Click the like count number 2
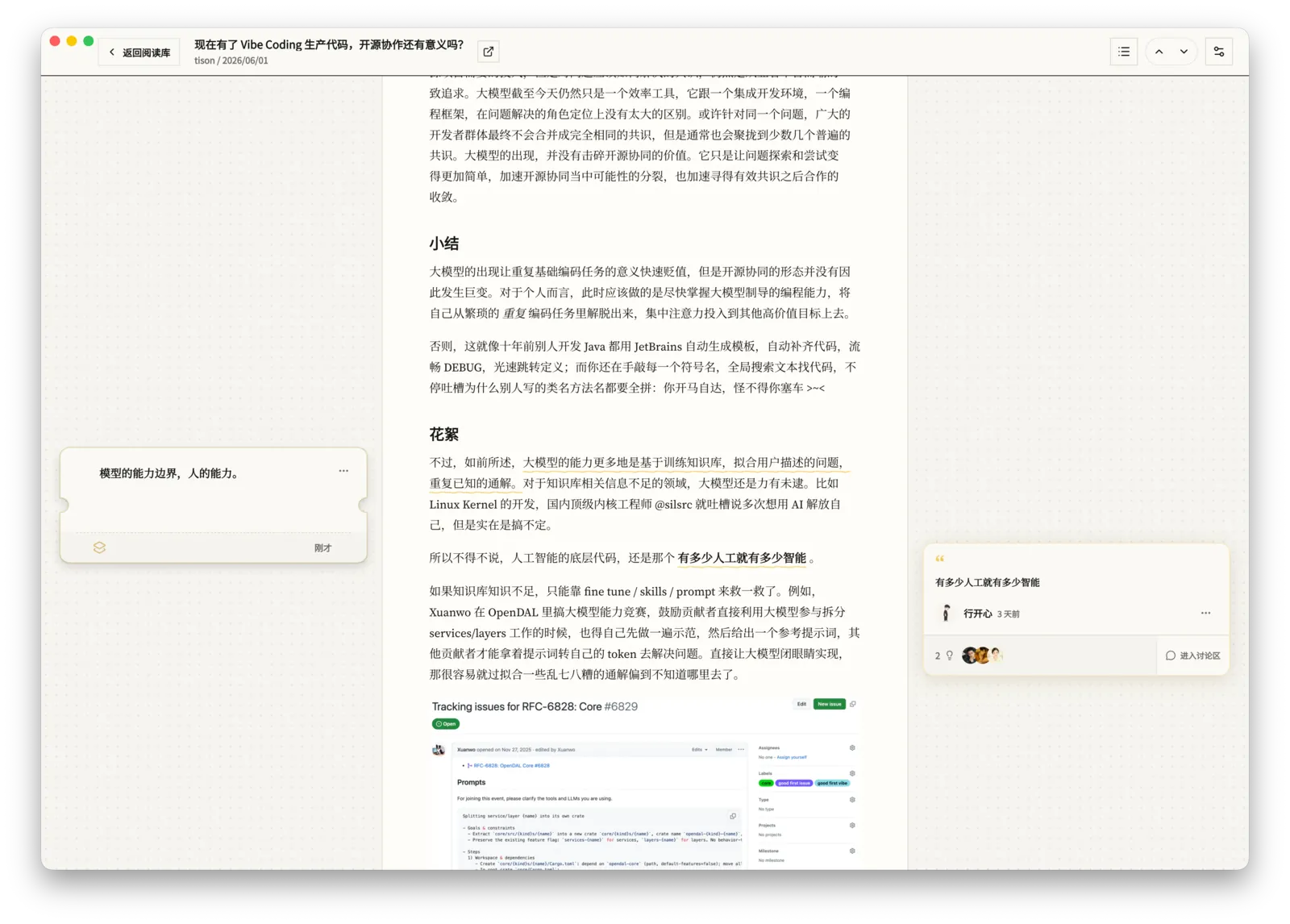This screenshot has width=1290, height=924. click(x=937, y=656)
